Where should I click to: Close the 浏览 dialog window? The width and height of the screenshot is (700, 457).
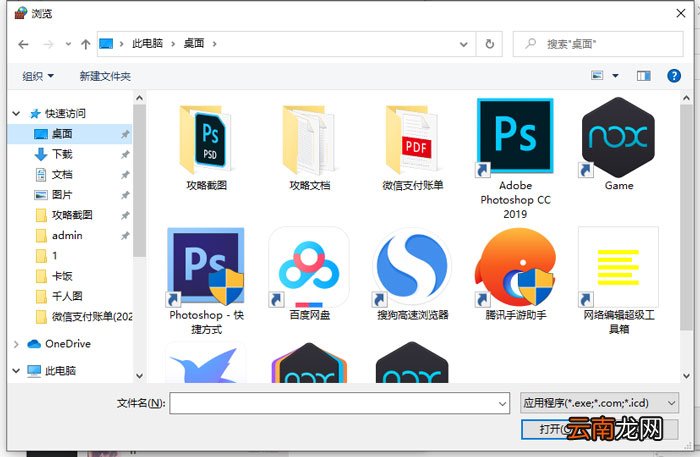point(680,13)
